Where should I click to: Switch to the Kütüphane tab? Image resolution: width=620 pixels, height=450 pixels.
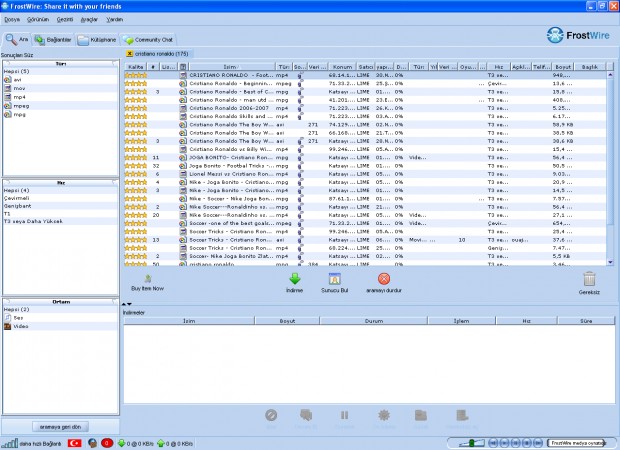point(97,40)
